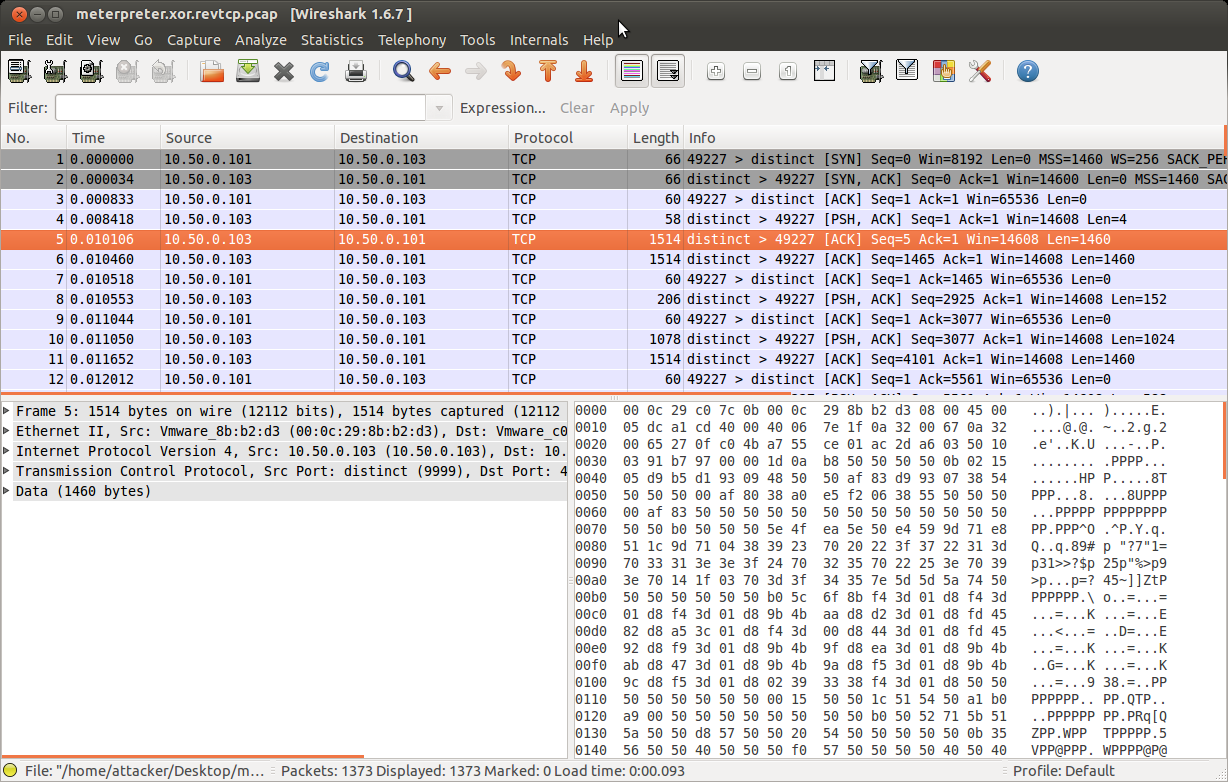Click in the display filter input field
The width and height of the screenshot is (1228, 782).
point(240,108)
